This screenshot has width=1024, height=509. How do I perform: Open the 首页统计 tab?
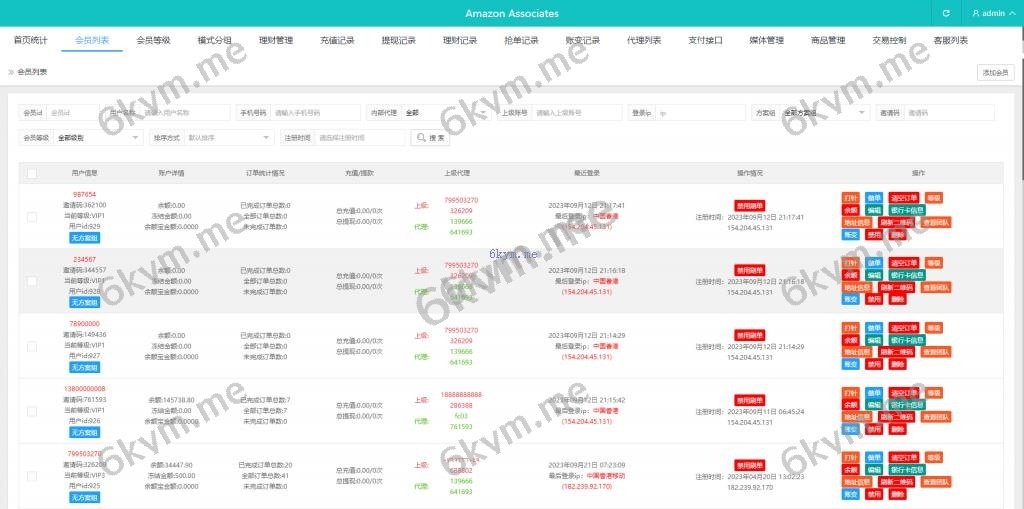[x=30, y=41]
